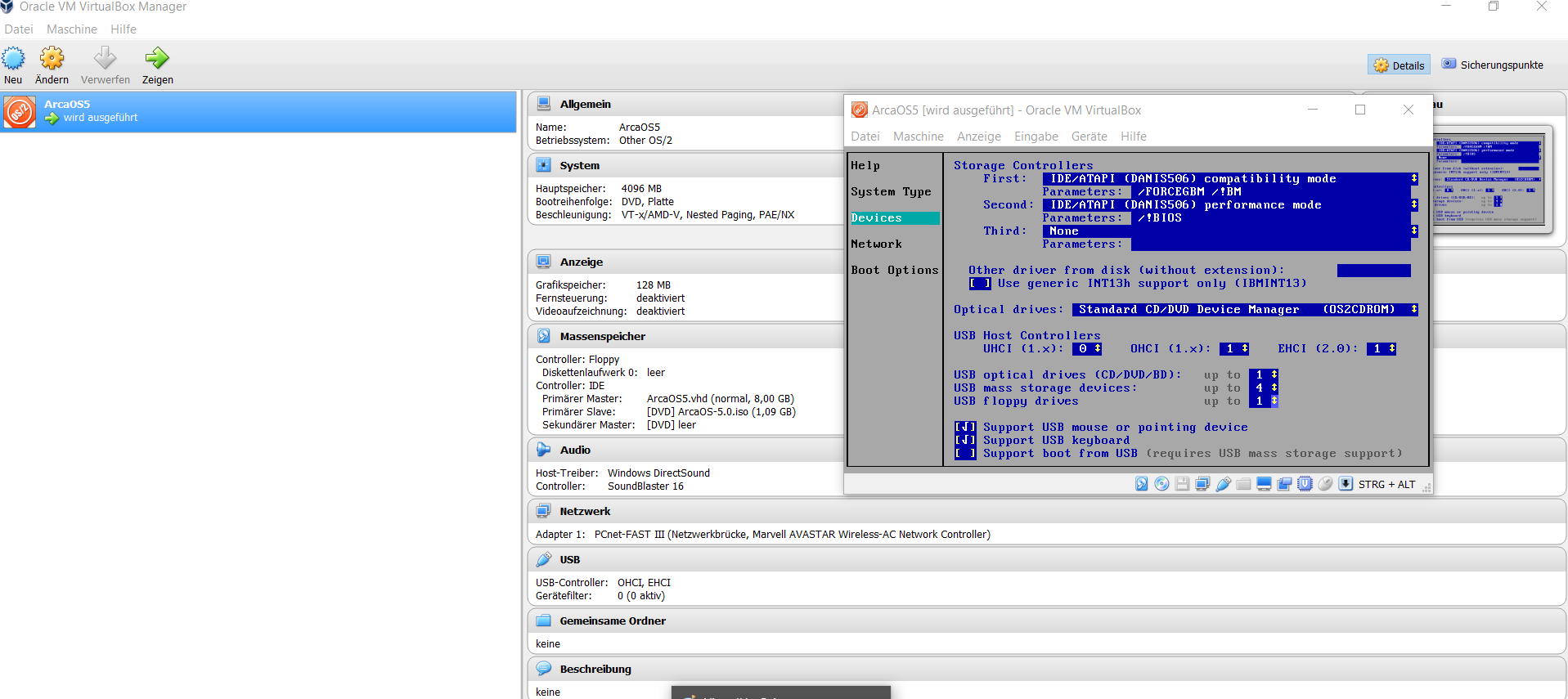This screenshot has height=699, width=1568.
Task: Click the Massenspeicher section disk icon
Action: coord(543,336)
